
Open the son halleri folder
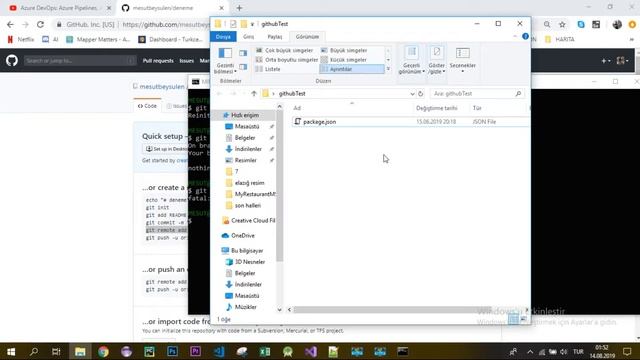coord(247,206)
